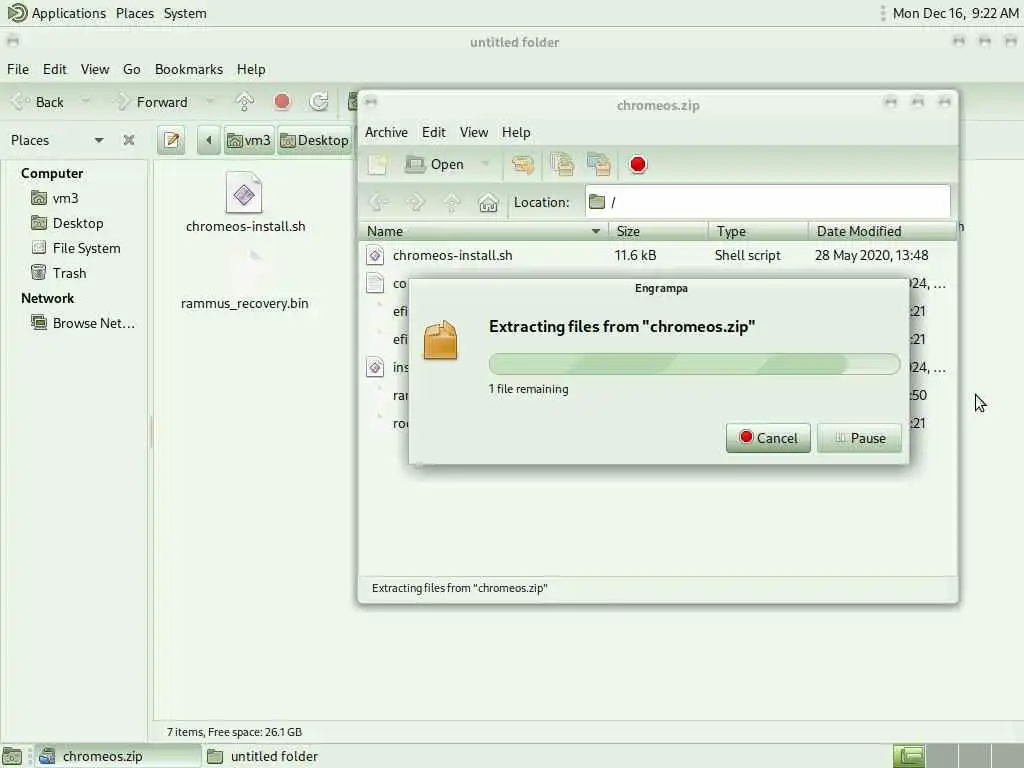Click the extraction progress bar
This screenshot has width=1024, height=768.
click(x=694, y=364)
